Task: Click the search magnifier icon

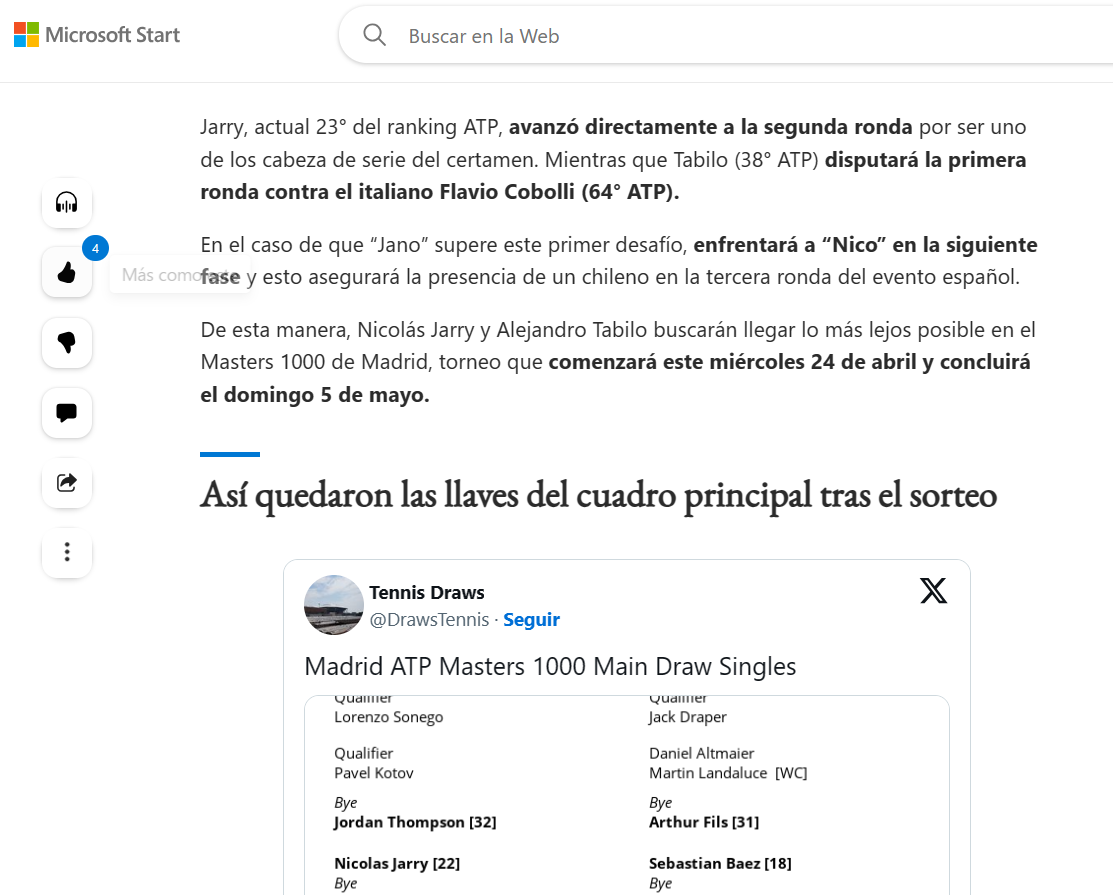Action: click(374, 35)
